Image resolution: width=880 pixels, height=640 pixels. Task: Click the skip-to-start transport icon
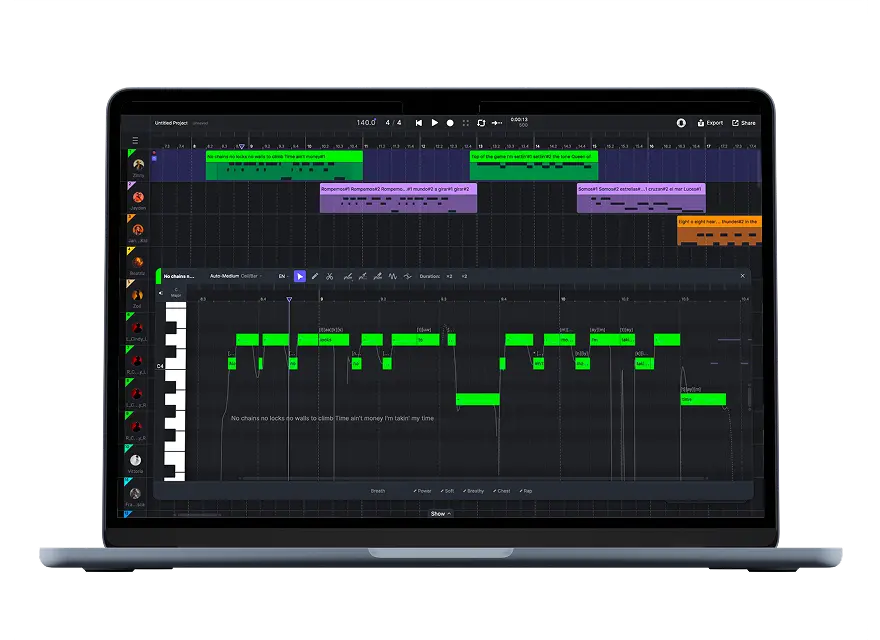pyautogui.click(x=419, y=123)
